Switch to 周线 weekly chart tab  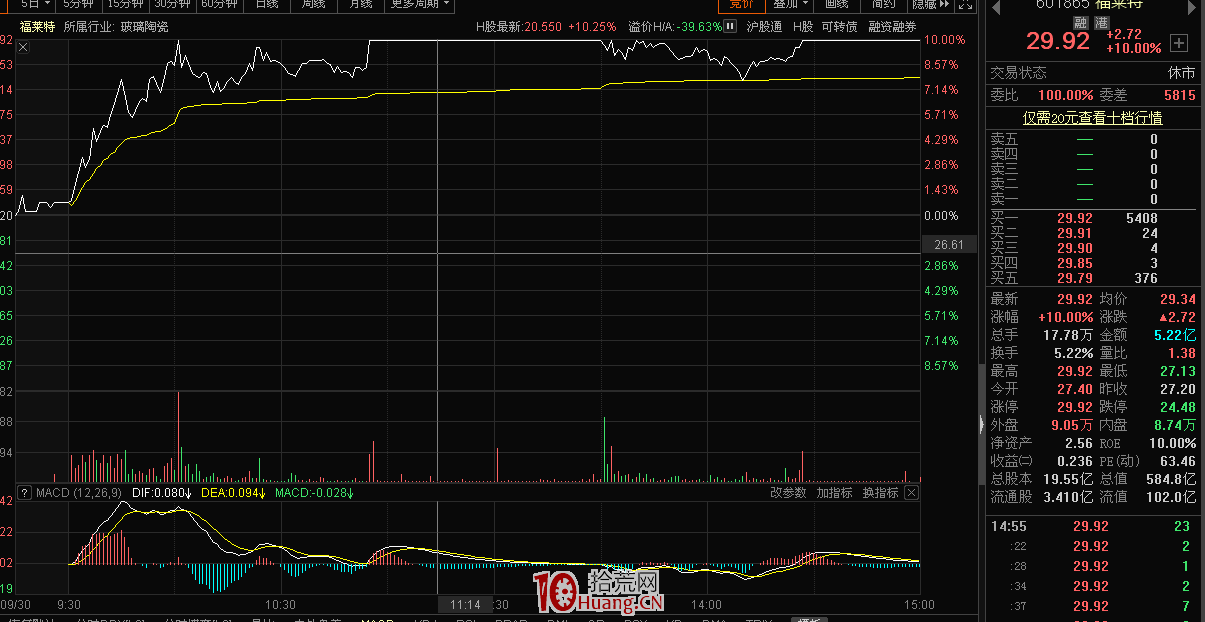coord(313,4)
